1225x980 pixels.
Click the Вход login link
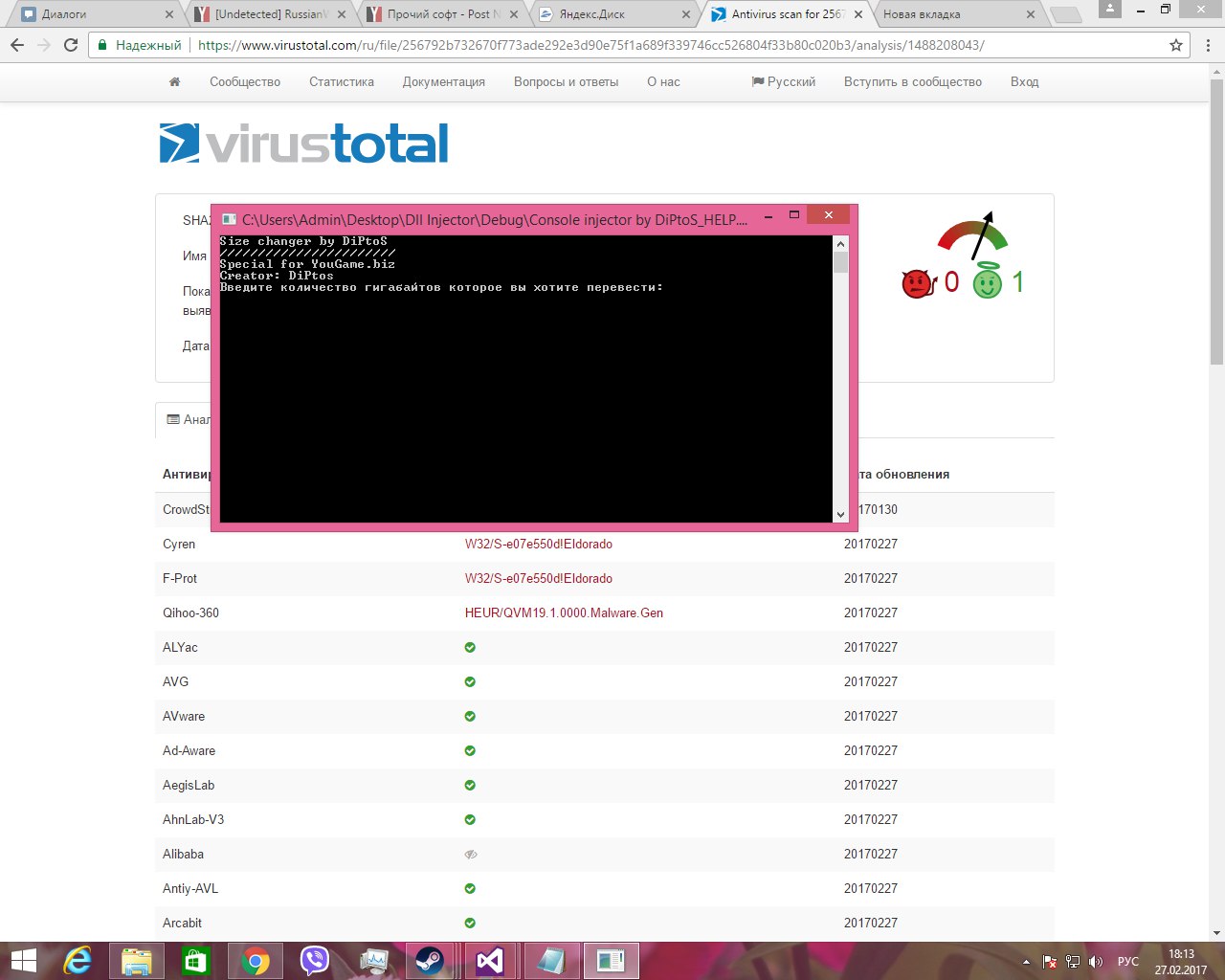(1024, 82)
